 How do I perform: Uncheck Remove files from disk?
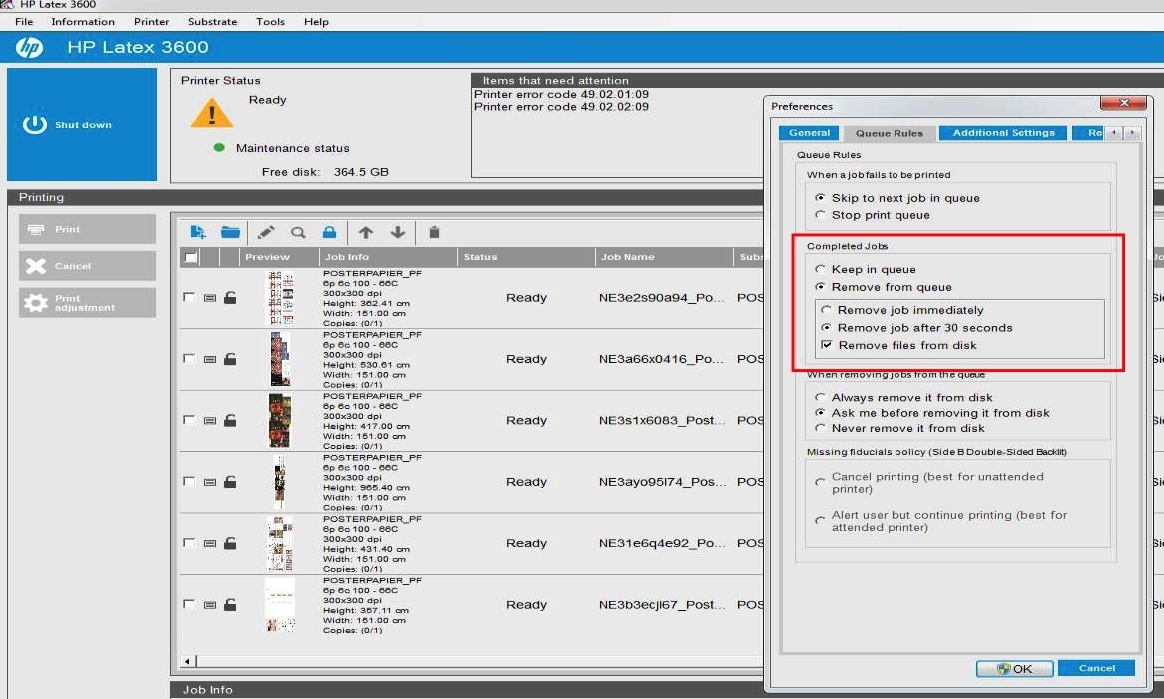pos(826,345)
